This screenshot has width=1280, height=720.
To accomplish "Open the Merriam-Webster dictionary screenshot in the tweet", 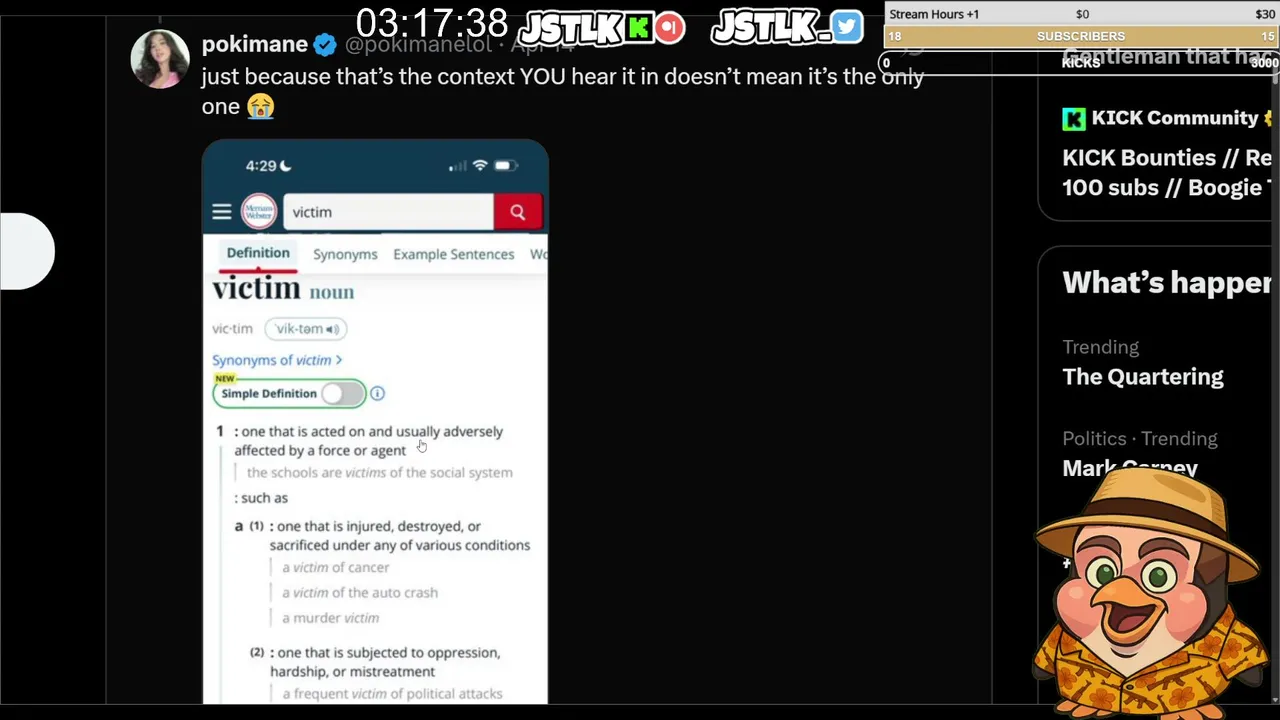I will click(x=375, y=422).
